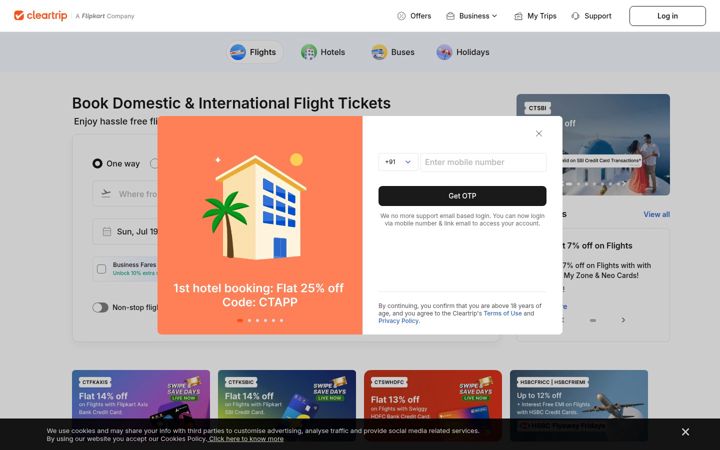Click the Enter mobile number field

point(484,162)
